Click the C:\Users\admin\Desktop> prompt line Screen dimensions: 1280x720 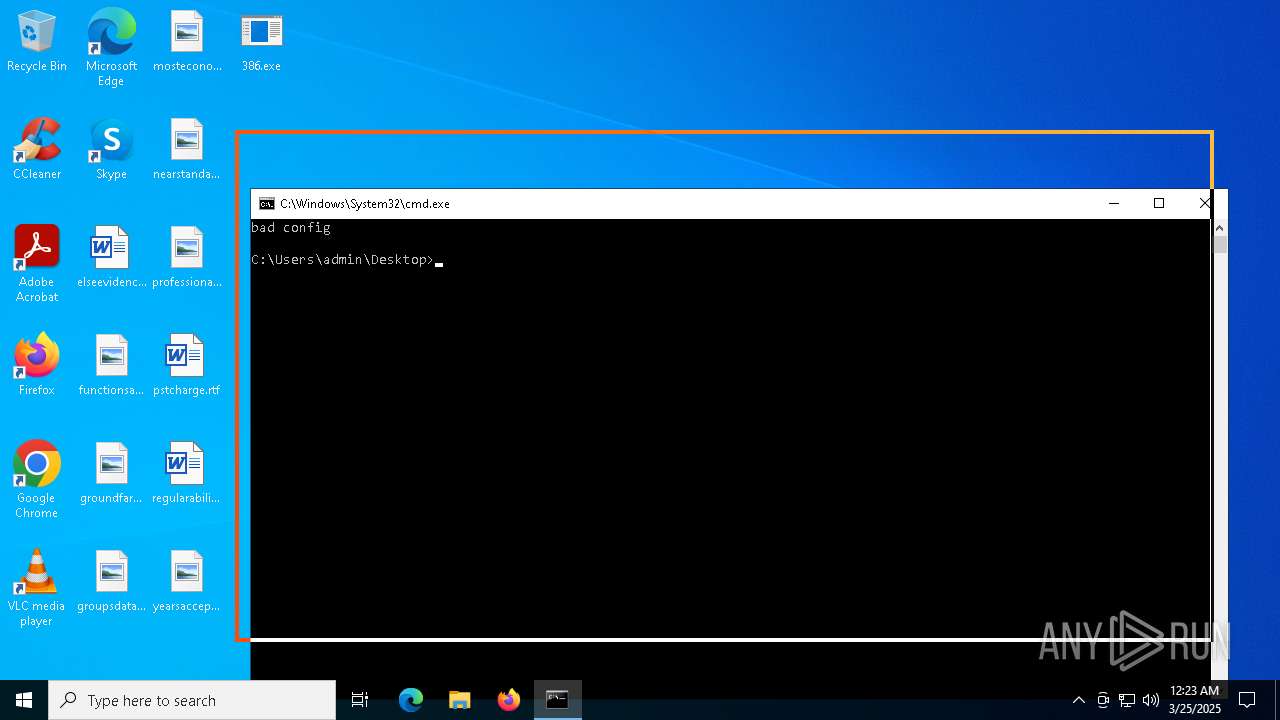(343, 260)
